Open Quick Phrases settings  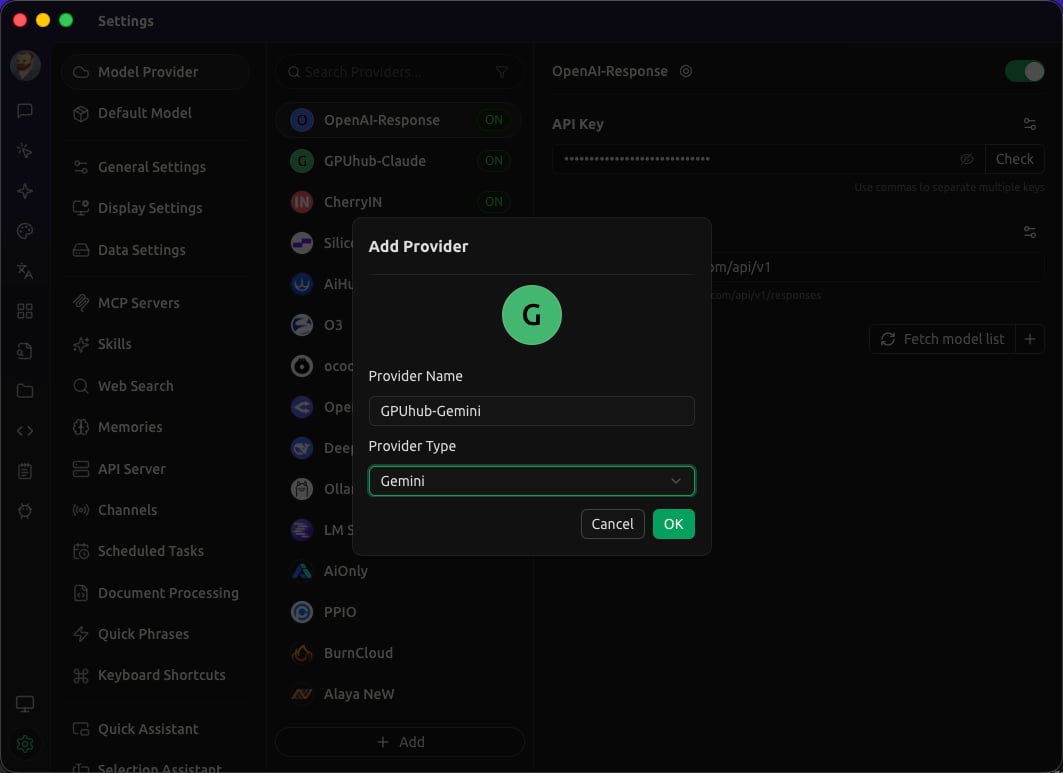click(x=155, y=634)
